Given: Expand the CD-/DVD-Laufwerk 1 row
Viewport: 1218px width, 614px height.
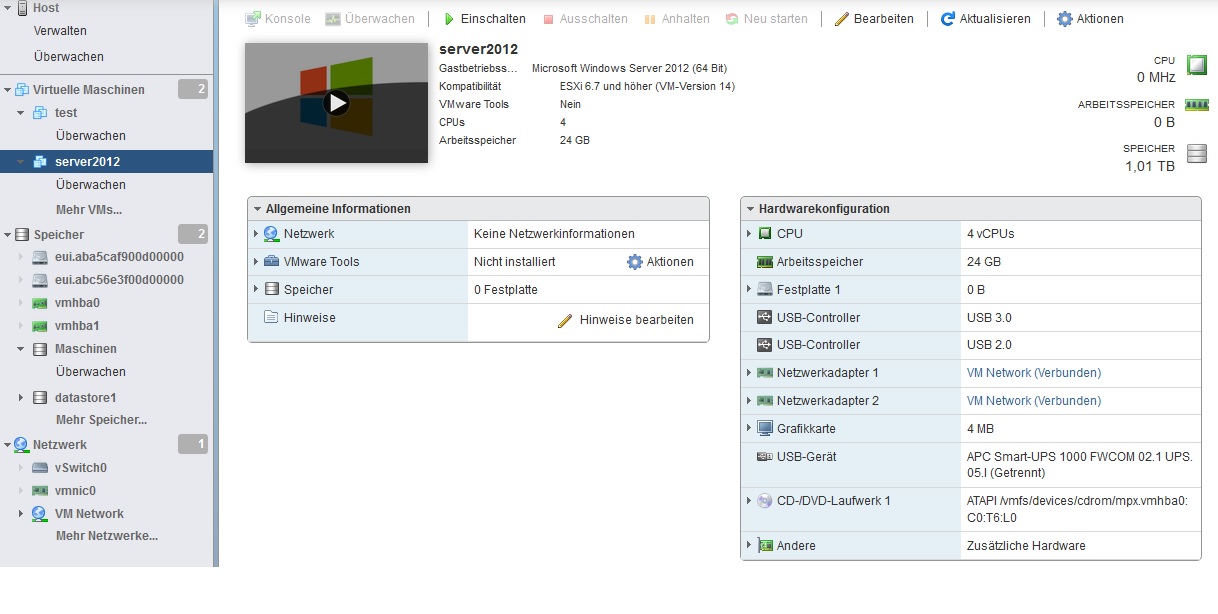Looking at the screenshot, I should click(748, 501).
